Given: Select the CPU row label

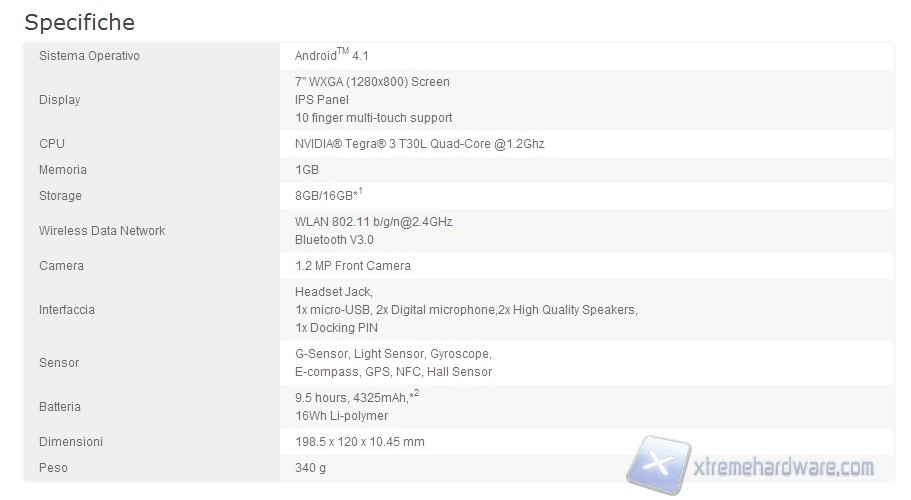Looking at the screenshot, I should coord(51,144).
